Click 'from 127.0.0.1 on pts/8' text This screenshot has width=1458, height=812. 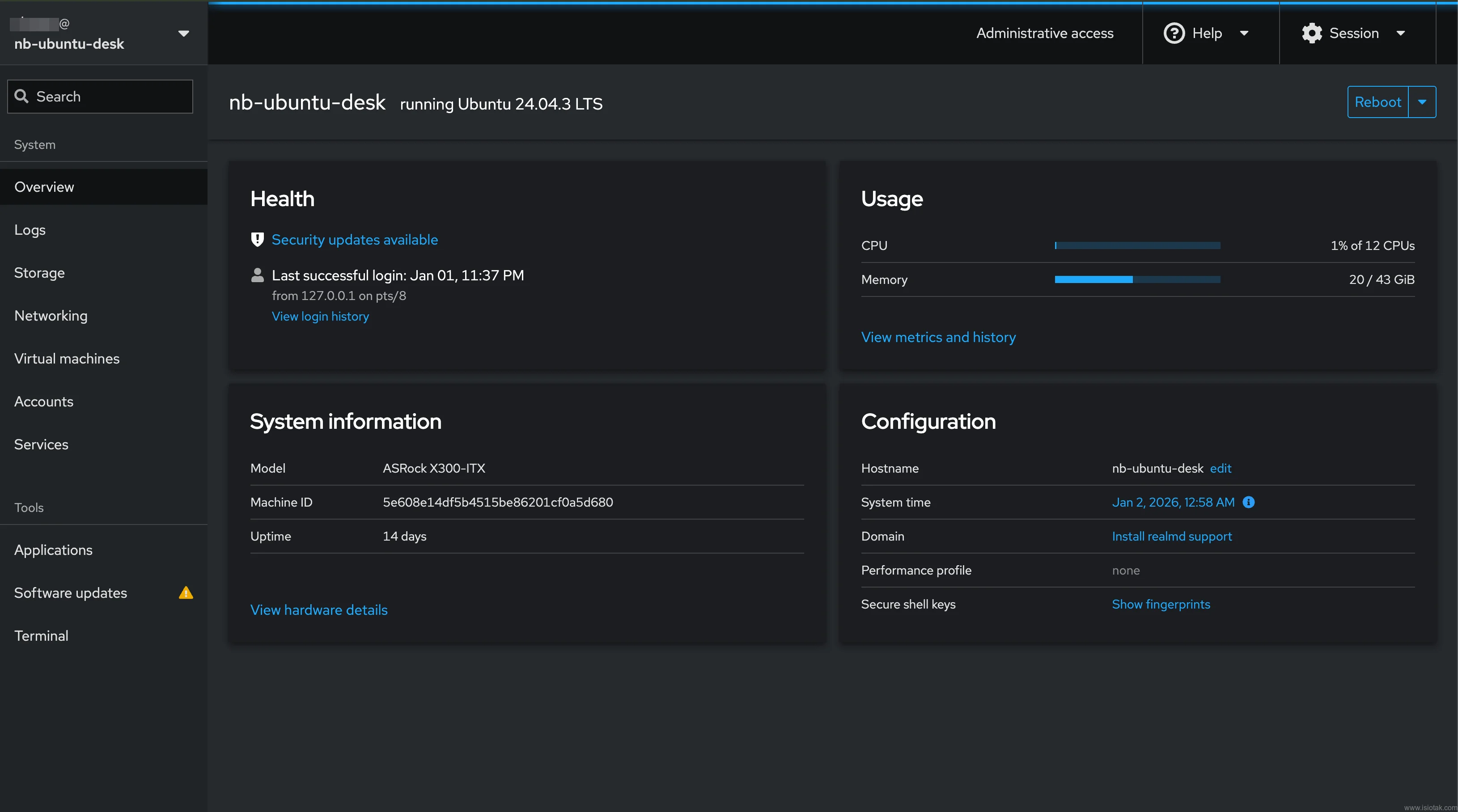click(x=339, y=296)
